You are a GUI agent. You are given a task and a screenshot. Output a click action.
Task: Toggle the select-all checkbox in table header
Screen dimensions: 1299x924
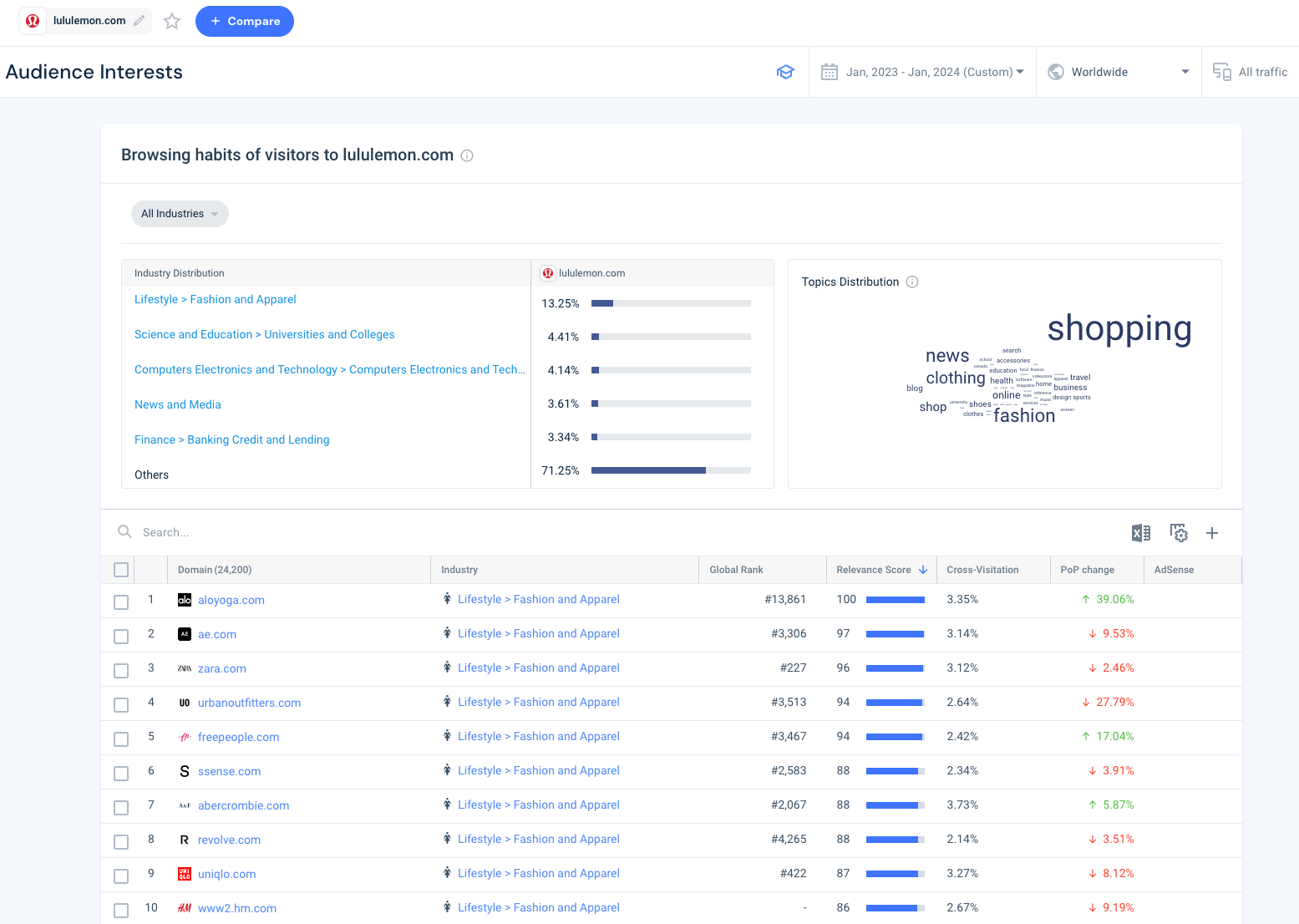[121, 570]
